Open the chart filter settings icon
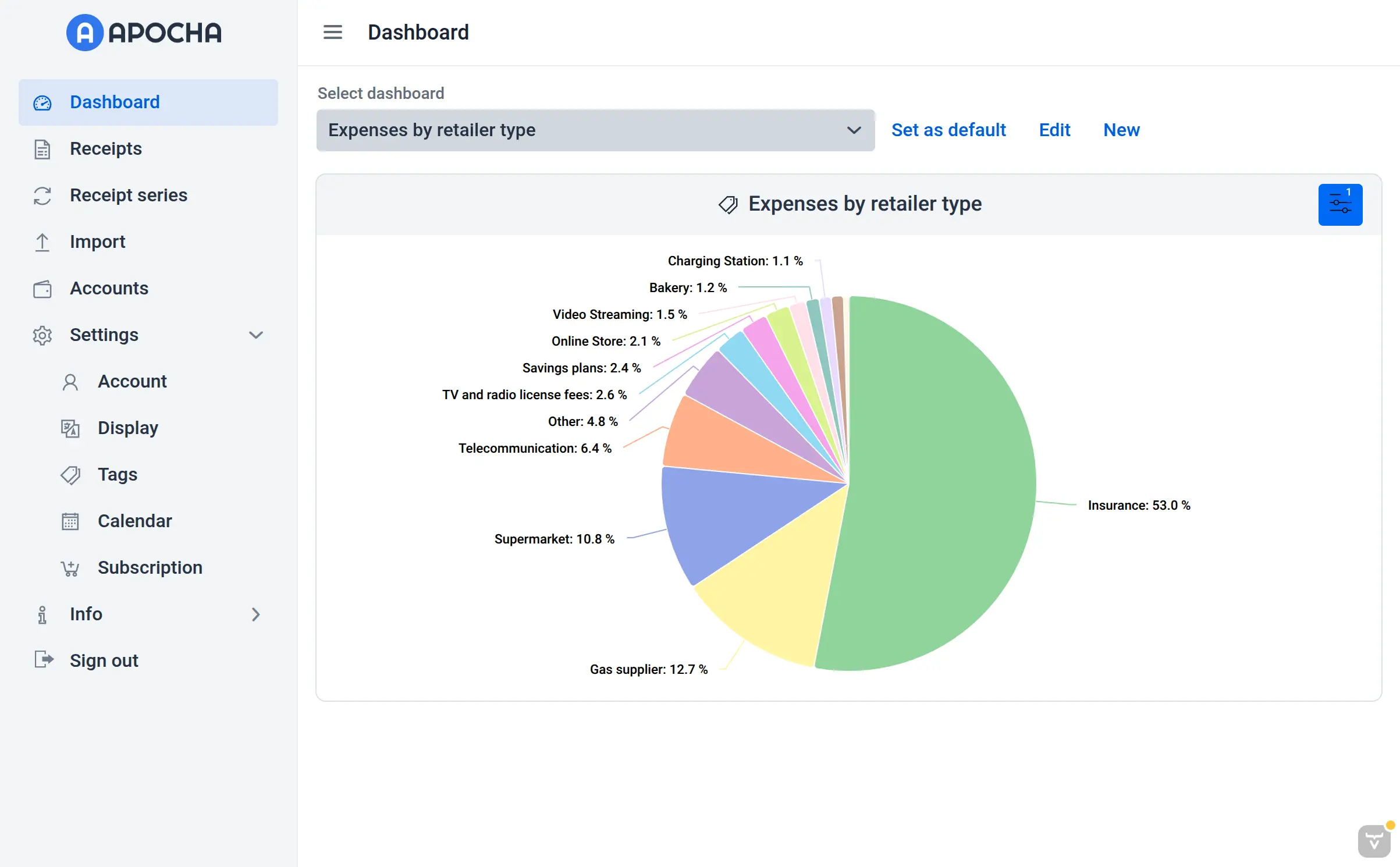Viewport: 1400px width, 867px height. (1339, 205)
